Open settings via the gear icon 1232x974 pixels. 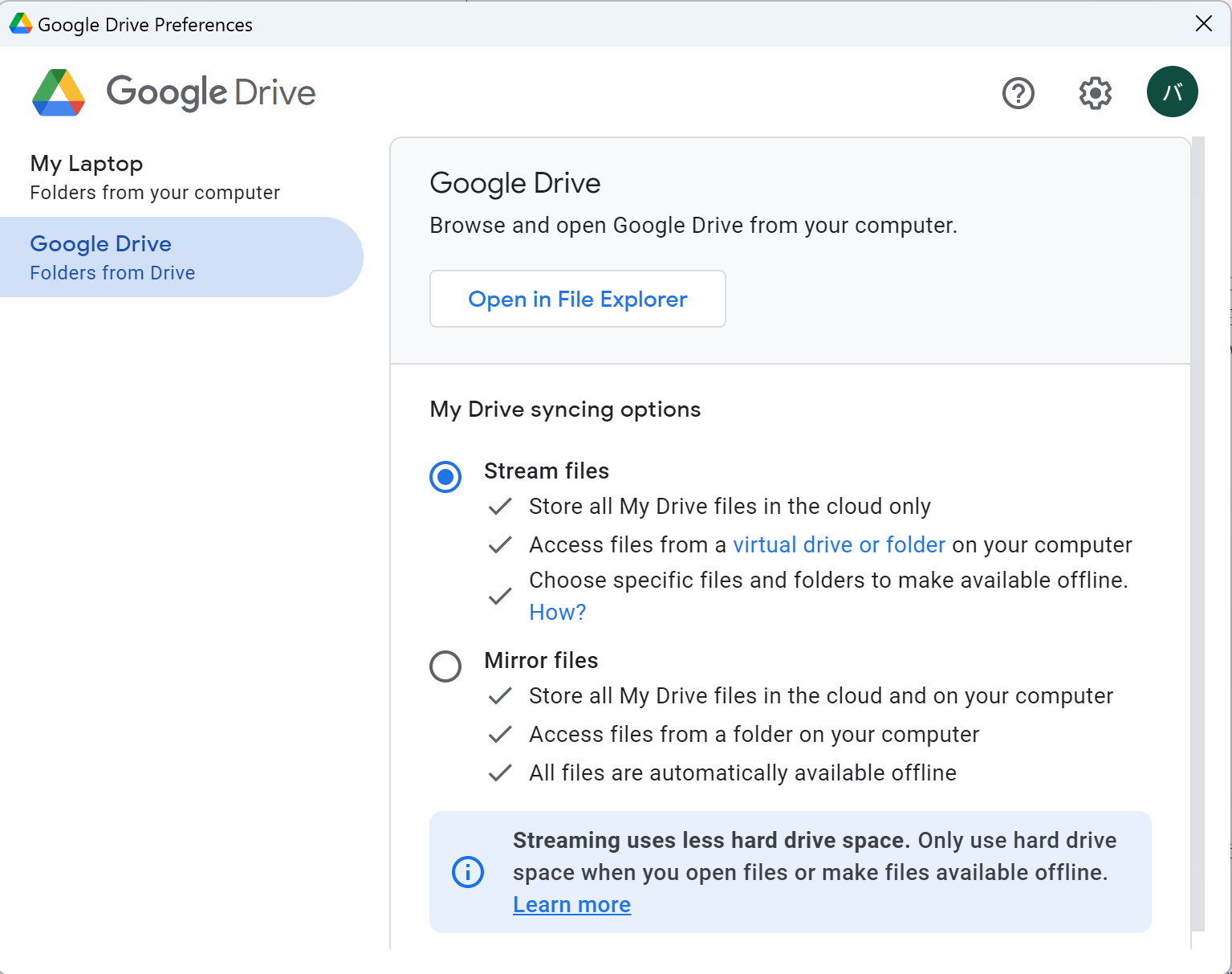(x=1095, y=93)
